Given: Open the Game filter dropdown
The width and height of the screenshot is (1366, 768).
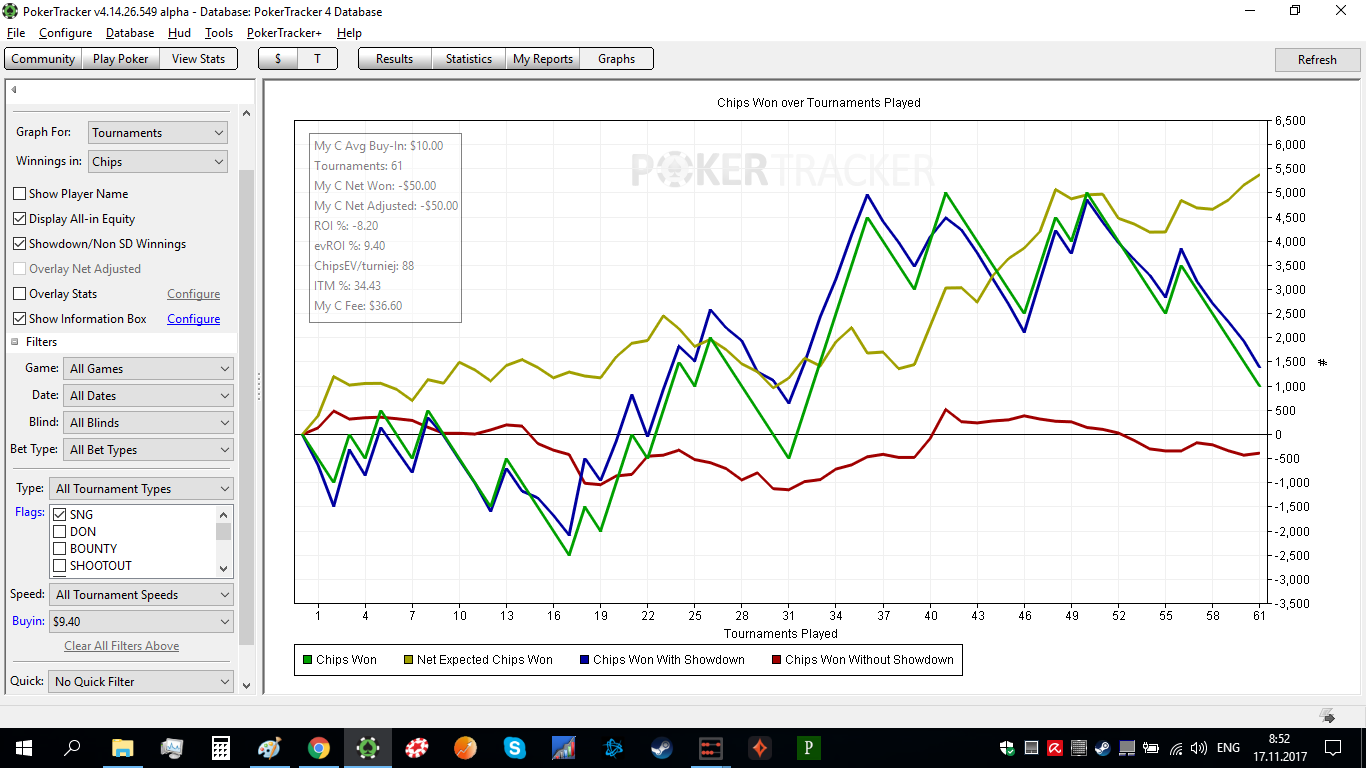Looking at the screenshot, I should pyautogui.click(x=148, y=369).
